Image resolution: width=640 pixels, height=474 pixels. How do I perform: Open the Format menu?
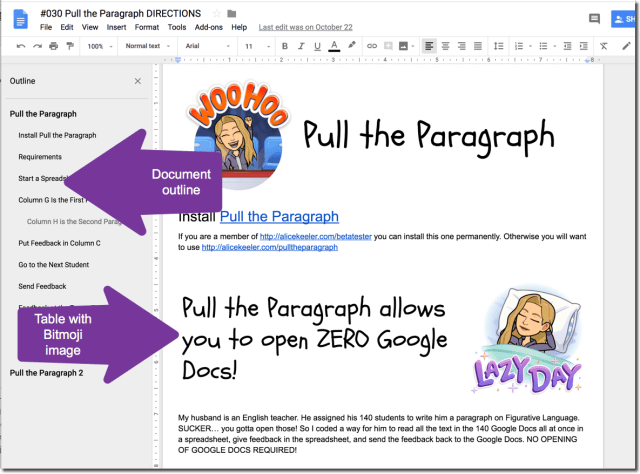pyautogui.click(x=147, y=27)
